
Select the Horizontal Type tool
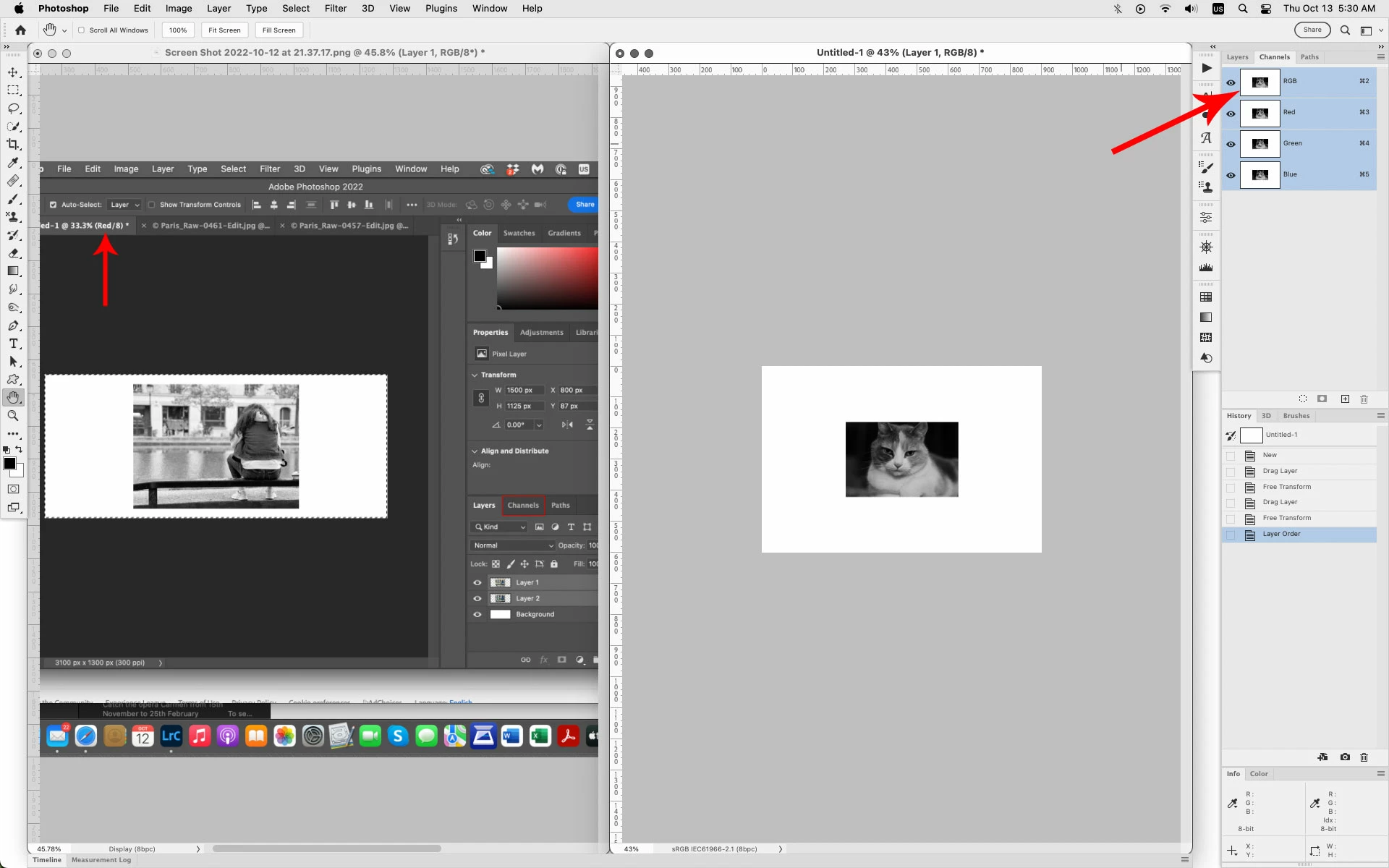[13, 344]
